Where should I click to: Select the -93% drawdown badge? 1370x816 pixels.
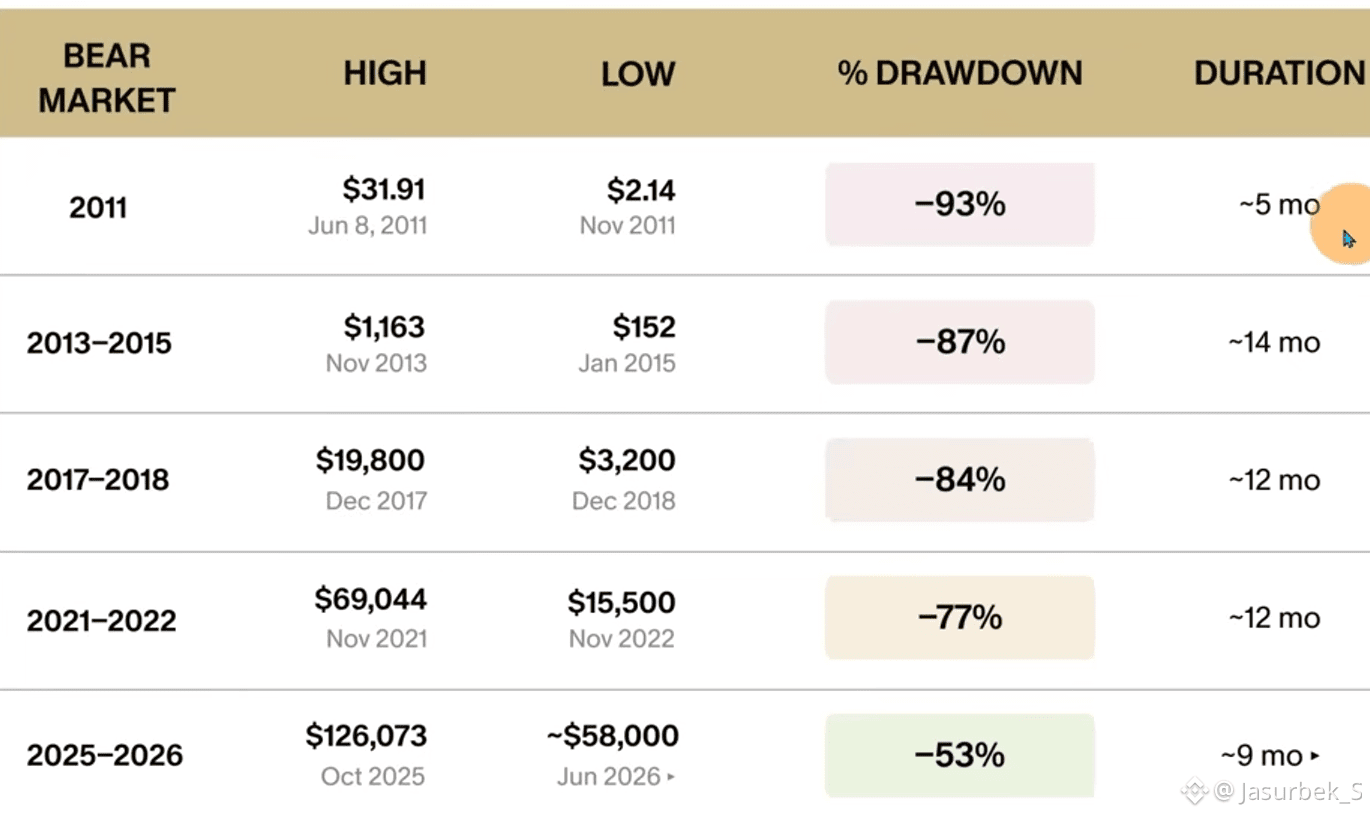960,204
